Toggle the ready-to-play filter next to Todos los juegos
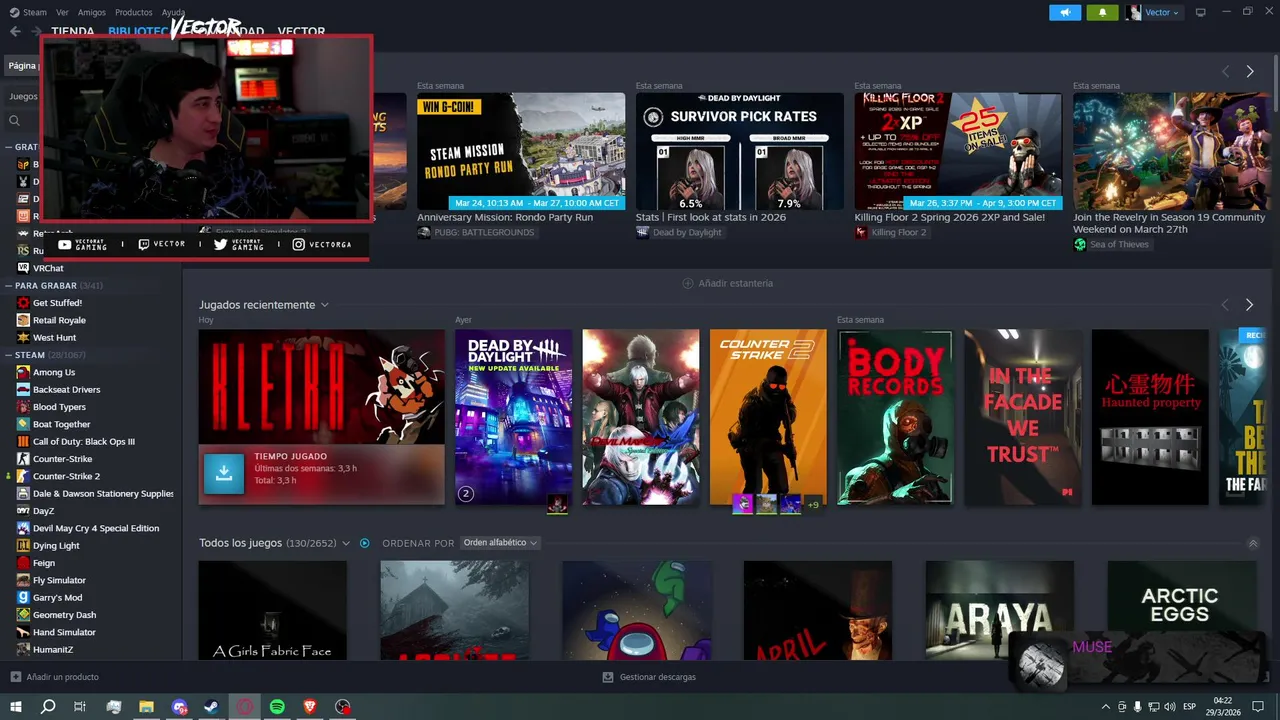 click(364, 543)
